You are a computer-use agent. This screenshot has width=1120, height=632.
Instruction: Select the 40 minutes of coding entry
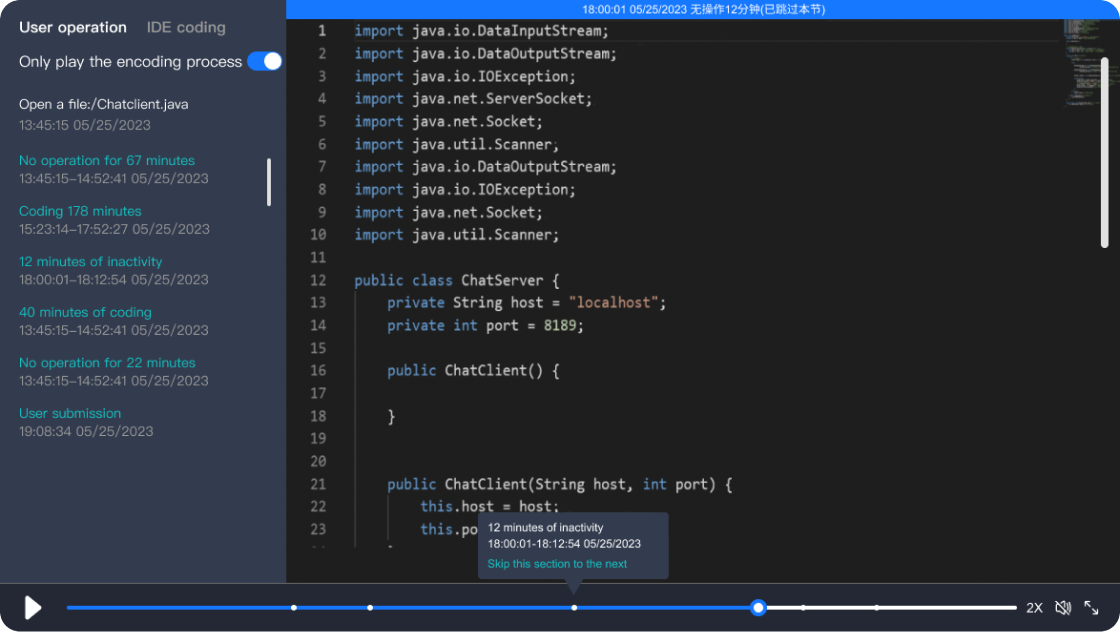tap(85, 312)
